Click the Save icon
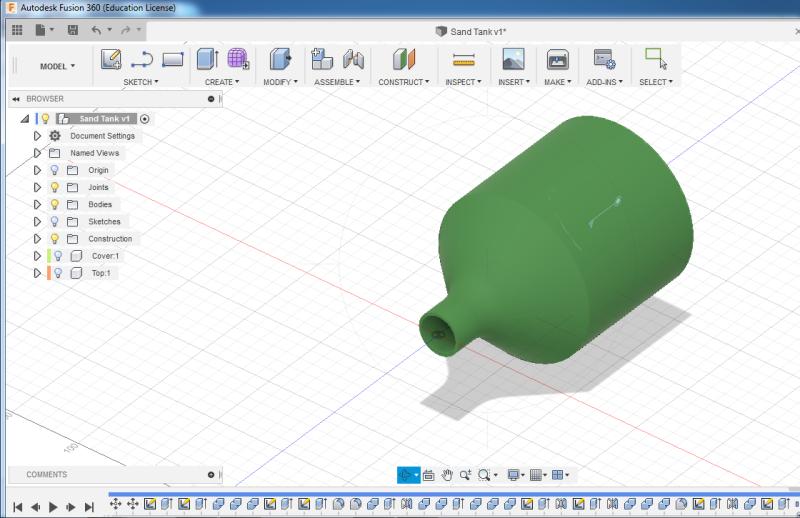This screenshot has height=518, width=800. 73,30
